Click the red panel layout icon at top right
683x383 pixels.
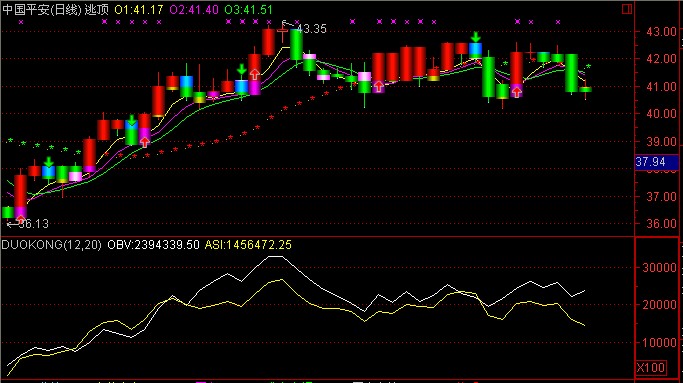coord(626,9)
